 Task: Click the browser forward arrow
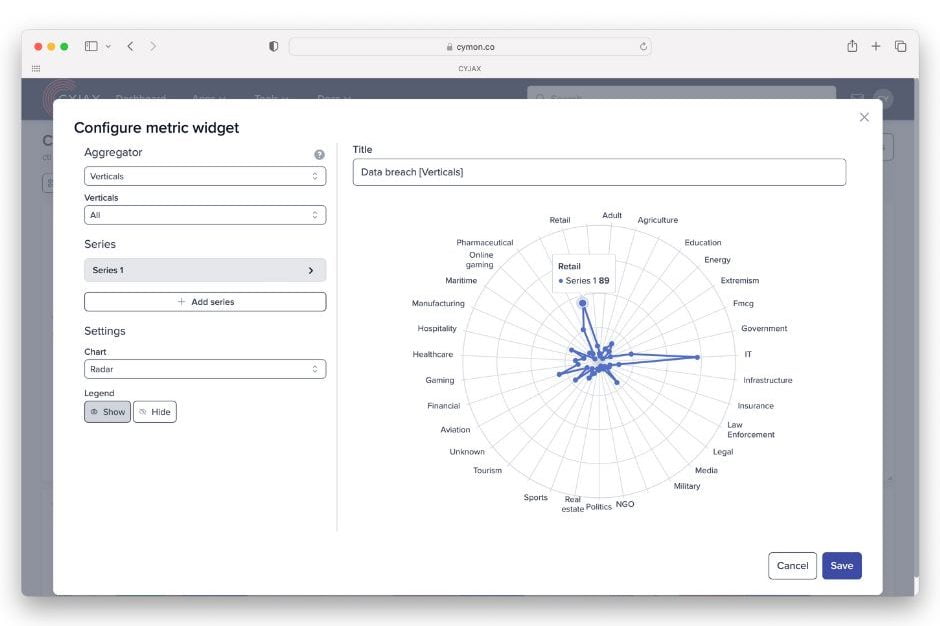pos(153,46)
